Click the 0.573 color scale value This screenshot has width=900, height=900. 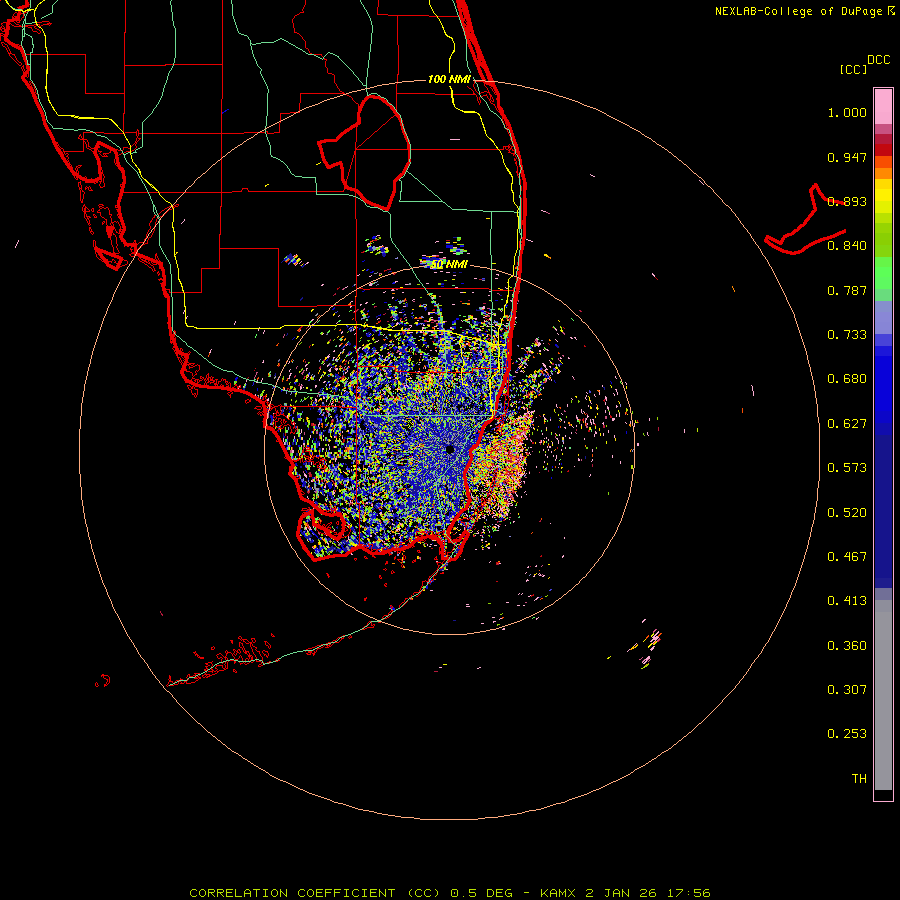(x=847, y=468)
